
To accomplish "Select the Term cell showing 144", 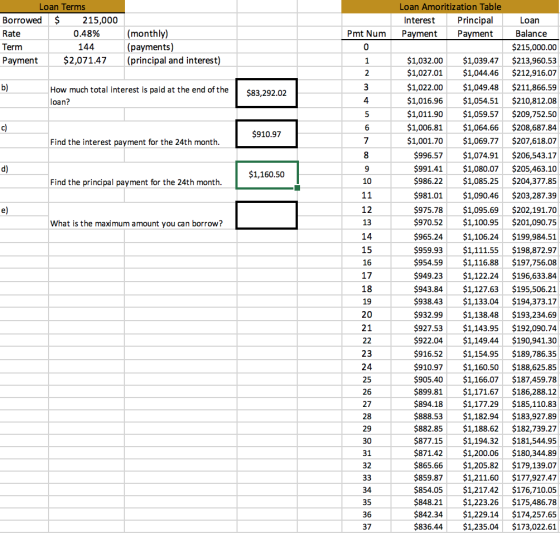I will point(86,47).
